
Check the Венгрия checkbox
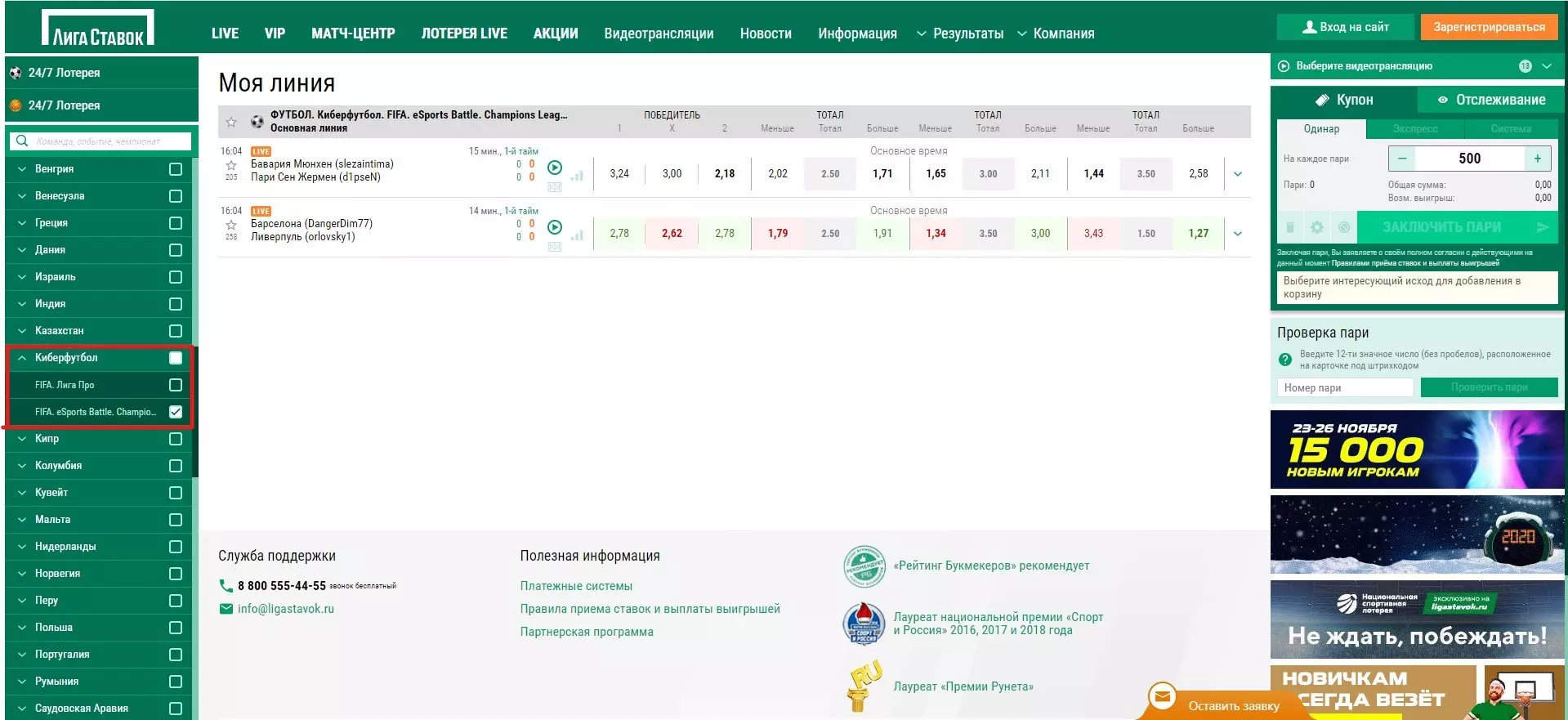coord(175,169)
